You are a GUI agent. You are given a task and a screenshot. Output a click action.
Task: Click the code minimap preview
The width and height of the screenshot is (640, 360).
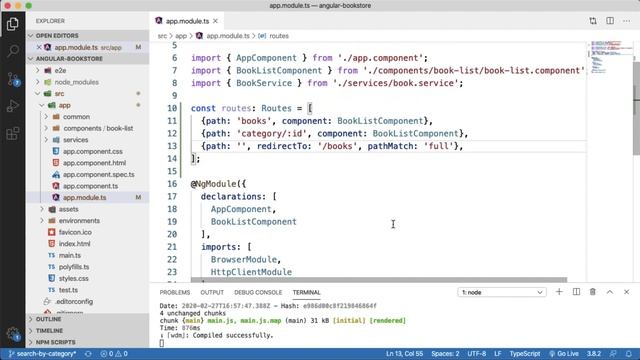coord(610,57)
